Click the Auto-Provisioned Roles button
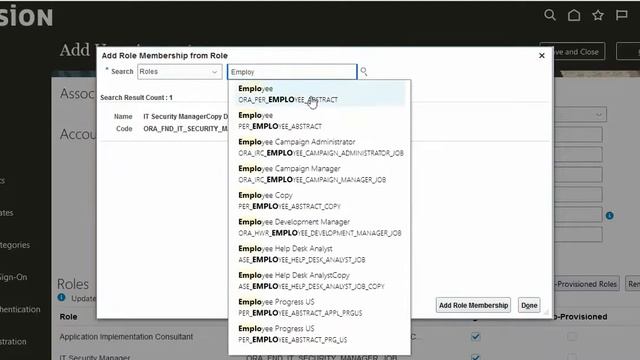 click(x=586, y=284)
